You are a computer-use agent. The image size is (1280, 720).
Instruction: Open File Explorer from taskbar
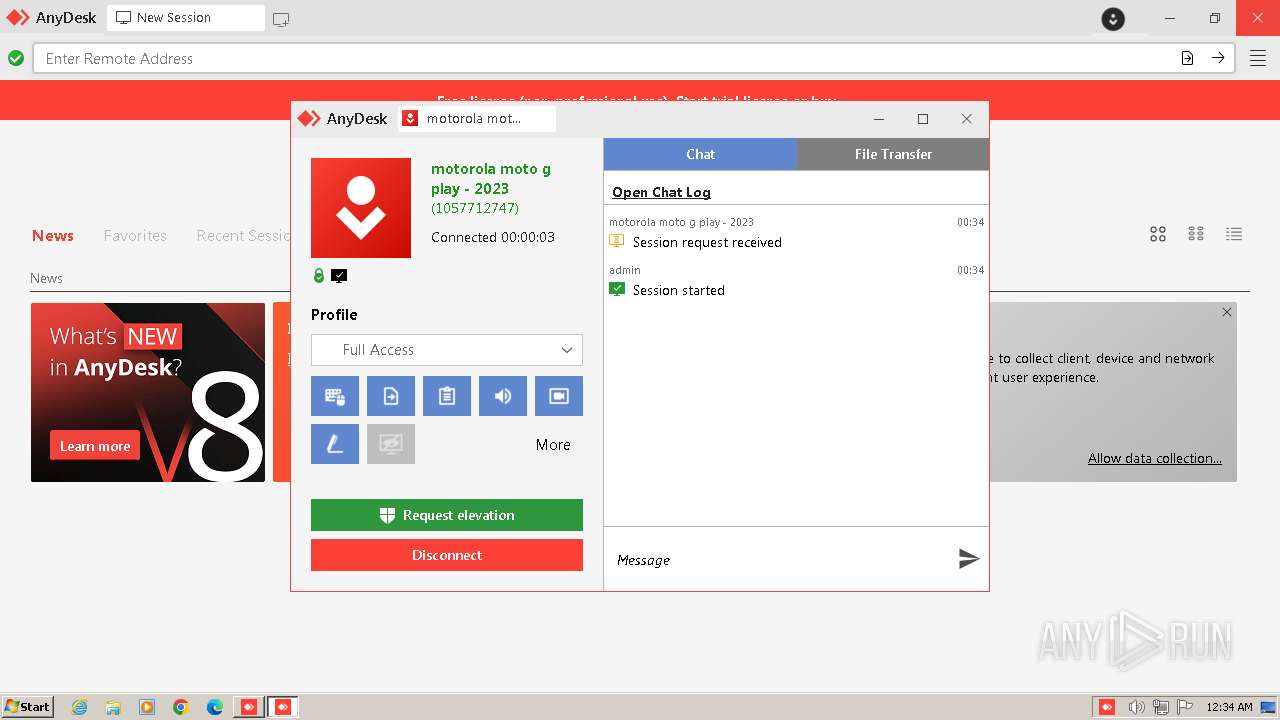click(x=113, y=707)
